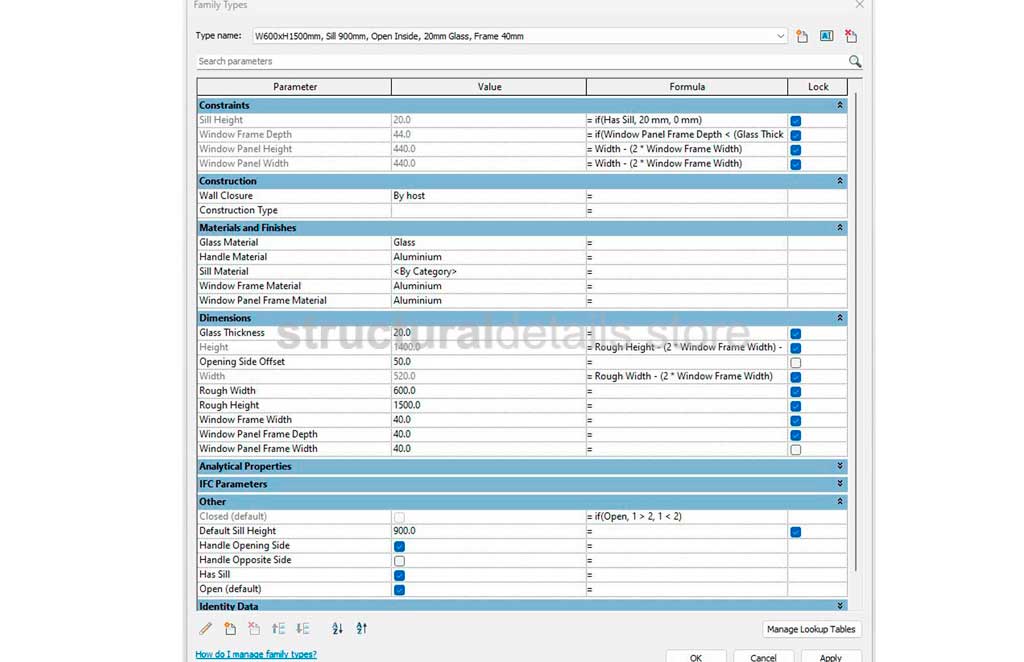Open the 'How do I manage family types?' link
The image size is (1024, 662).
point(256,654)
